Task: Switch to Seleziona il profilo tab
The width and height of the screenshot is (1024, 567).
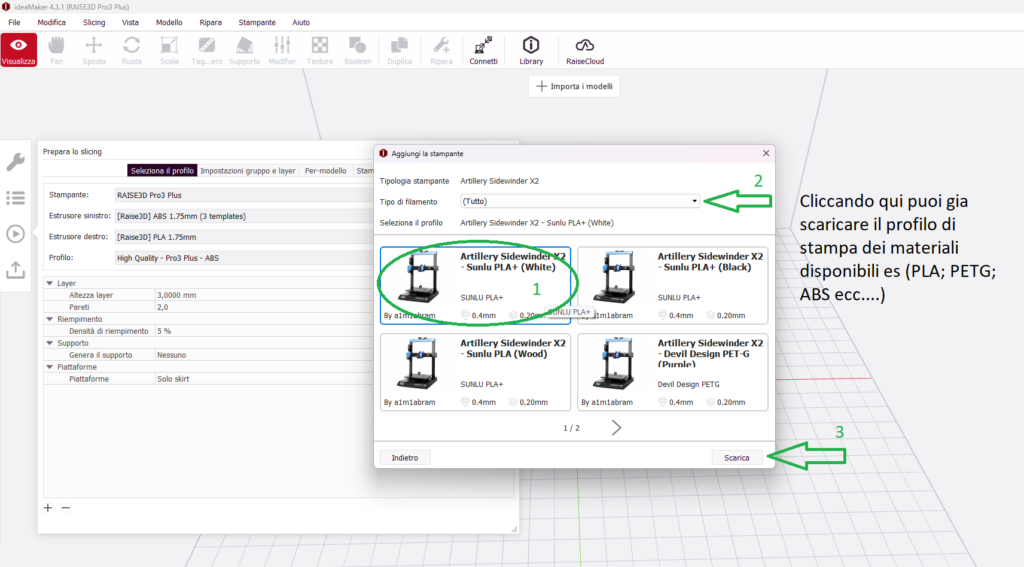Action: pyautogui.click(x=162, y=170)
